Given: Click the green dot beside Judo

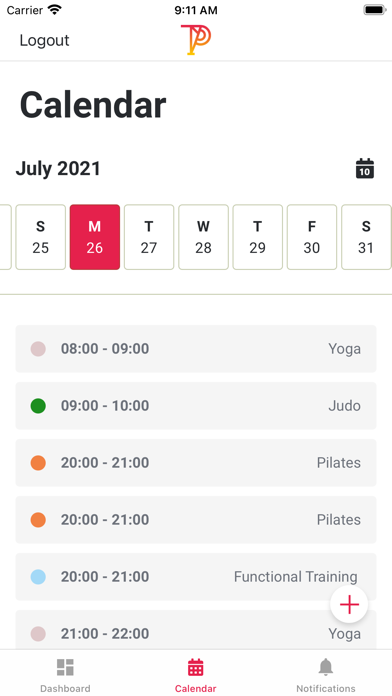Looking at the screenshot, I should pos(38,406).
